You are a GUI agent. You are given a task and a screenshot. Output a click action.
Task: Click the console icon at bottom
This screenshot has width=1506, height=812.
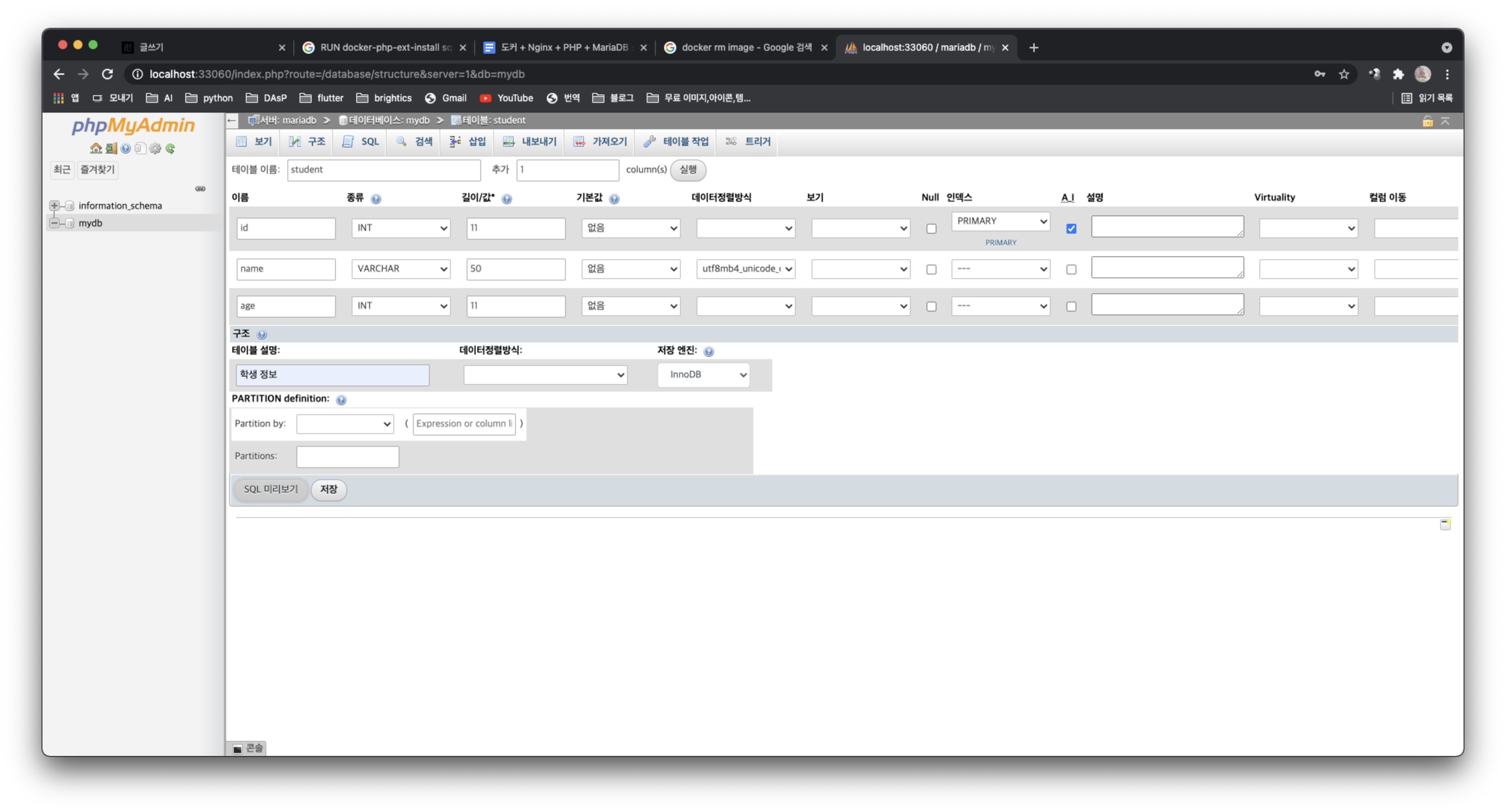click(x=238, y=748)
